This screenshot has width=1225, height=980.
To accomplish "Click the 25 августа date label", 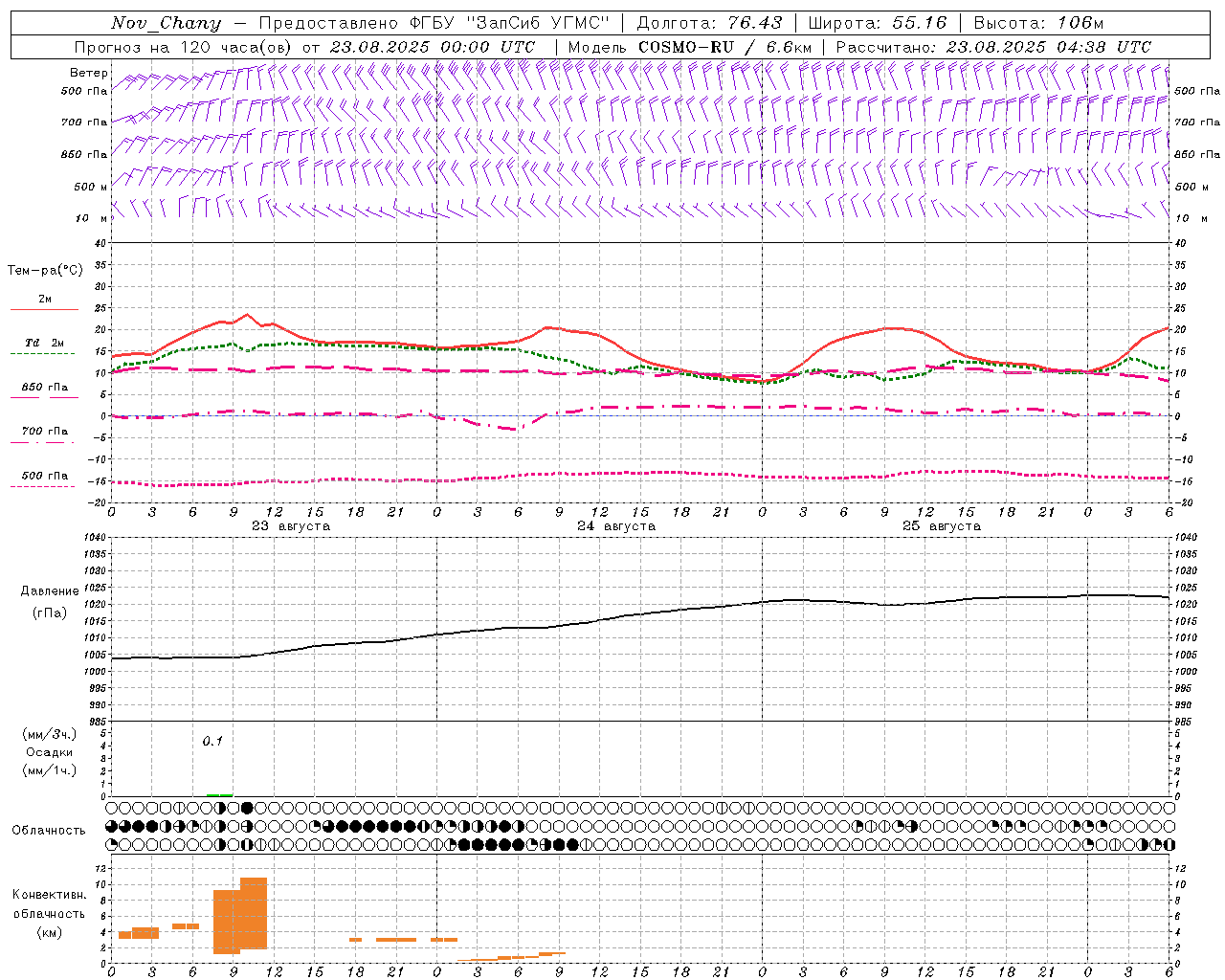I will (x=942, y=526).
